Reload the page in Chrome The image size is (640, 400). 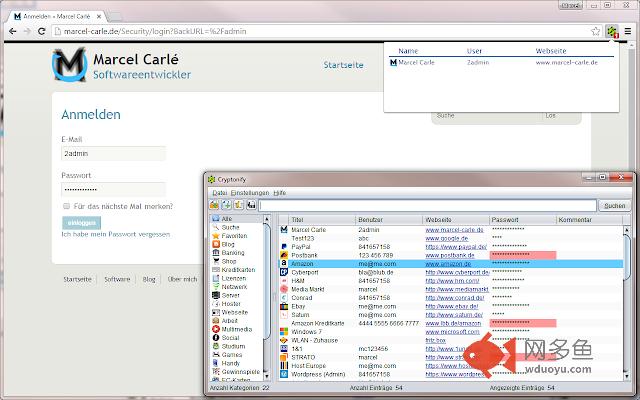(41, 31)
